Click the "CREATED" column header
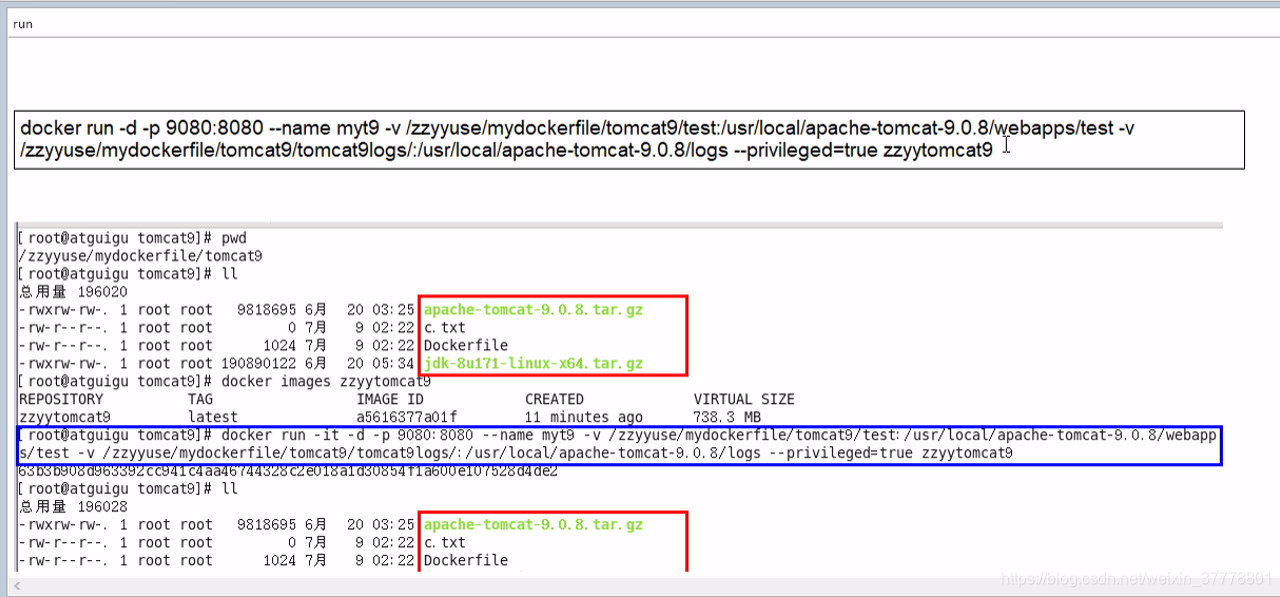Viewport: 1280px width, 597px height. 554,399
